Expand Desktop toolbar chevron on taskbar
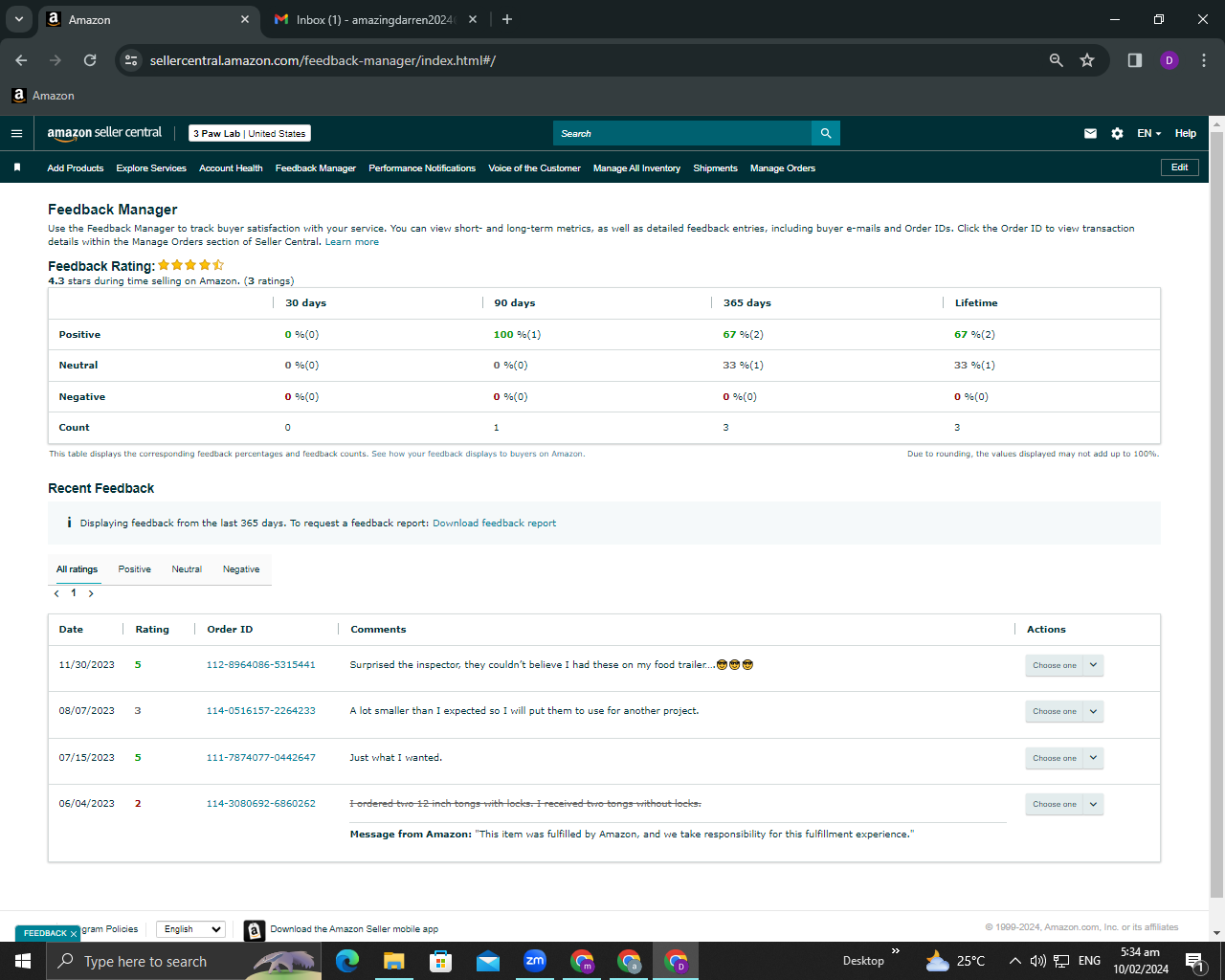Viewport: 1225px width, 980px height. tap(896, 951)
